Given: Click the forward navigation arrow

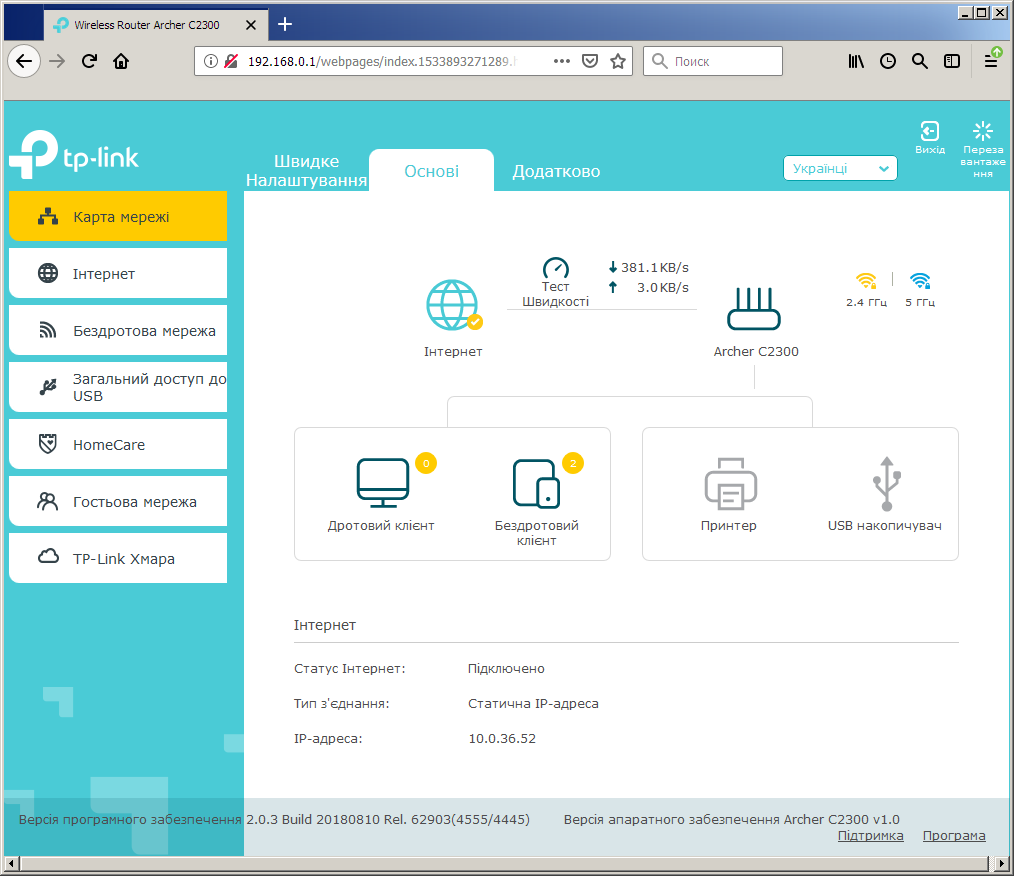Looking at the screenshot, I should pyautogui.click(x=57, y=61).
